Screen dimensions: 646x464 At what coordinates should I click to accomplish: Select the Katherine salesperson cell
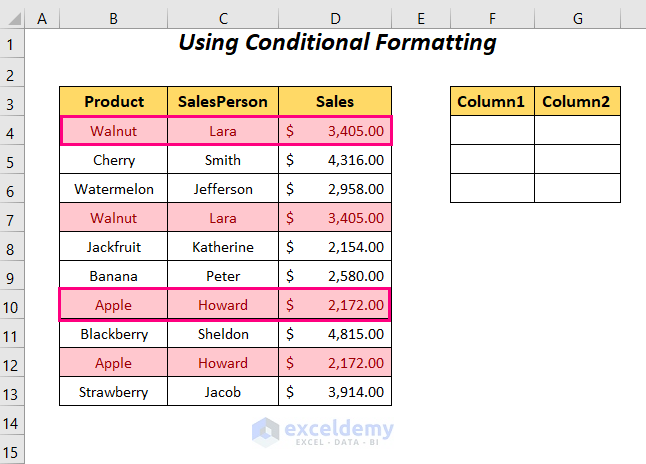pos(223,247)
